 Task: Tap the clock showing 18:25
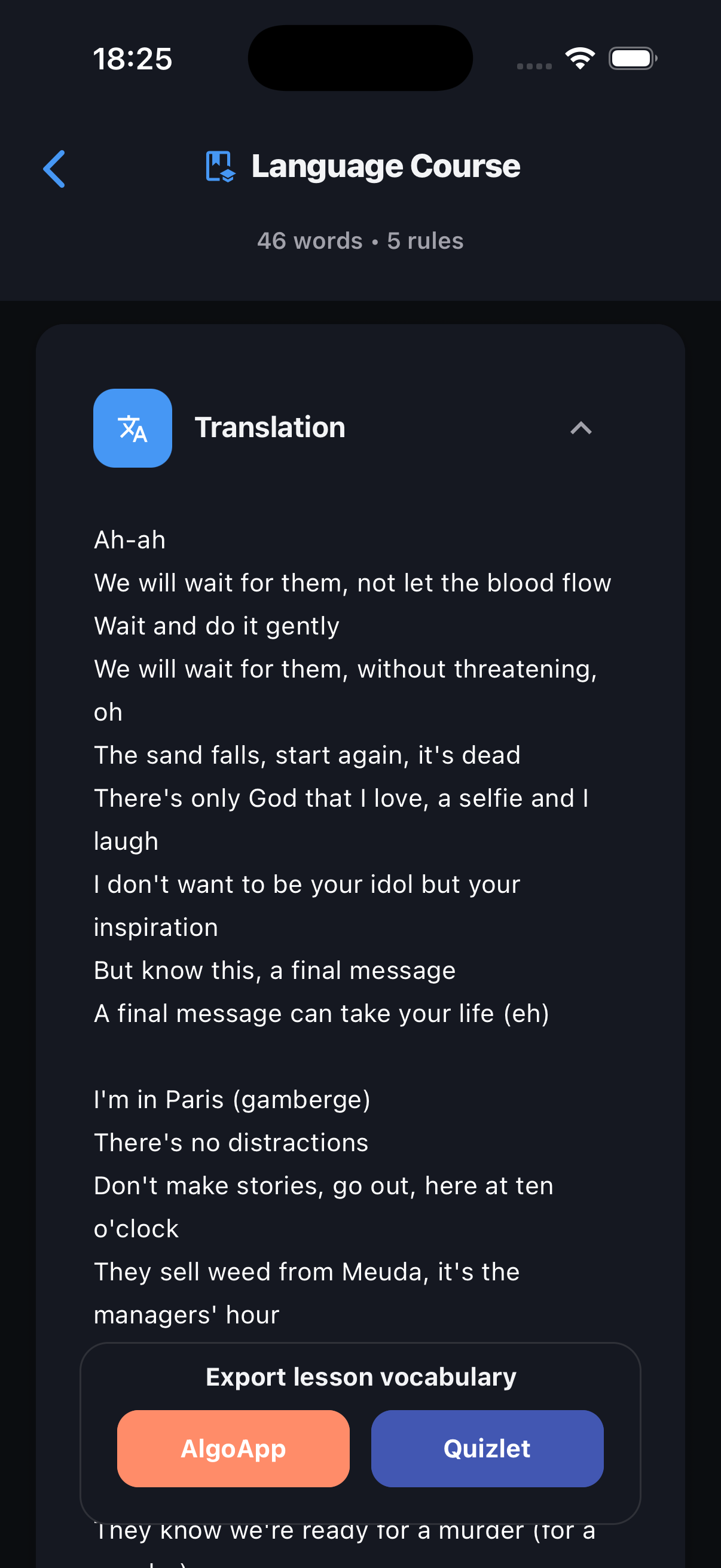click(133, 58)
